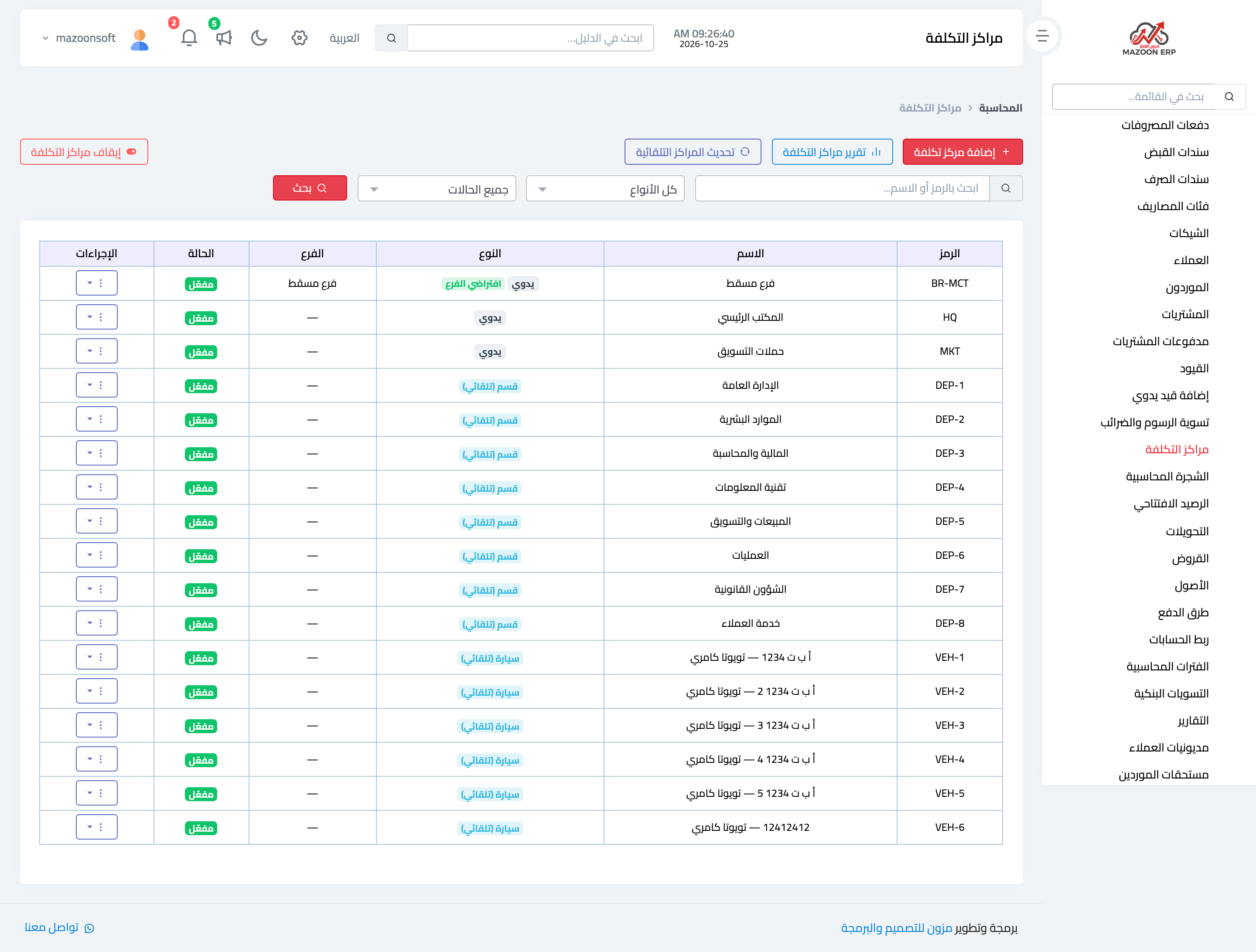The image size is (1256, 952).
Task: Collapse sidebar with hamburger menu icon
Action: (1042, 36)
